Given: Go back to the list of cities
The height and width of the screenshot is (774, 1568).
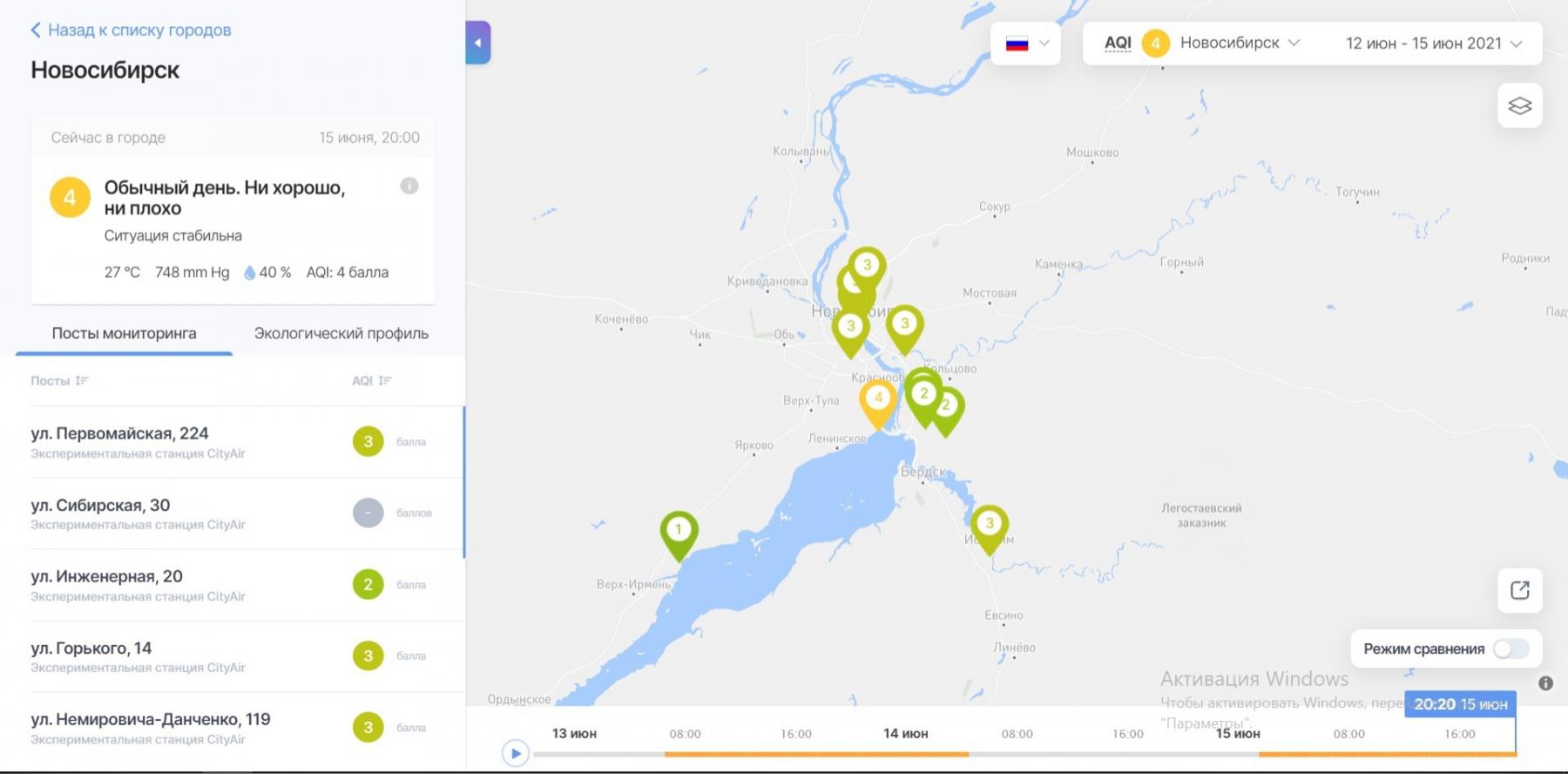Looking at the screenshot, I should coord(131,31).
